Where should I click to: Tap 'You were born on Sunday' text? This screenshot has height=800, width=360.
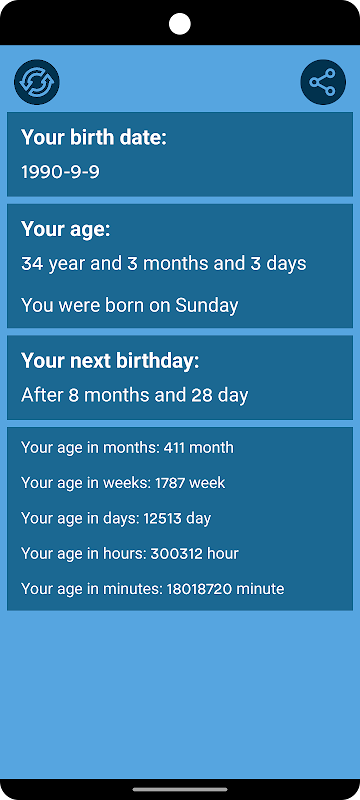tap(130, 305)
